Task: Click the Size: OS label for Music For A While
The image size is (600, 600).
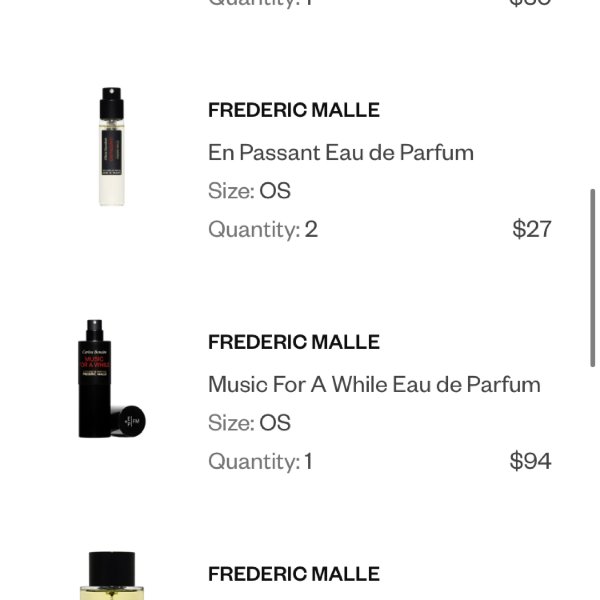Action: [x=249, y=422]
